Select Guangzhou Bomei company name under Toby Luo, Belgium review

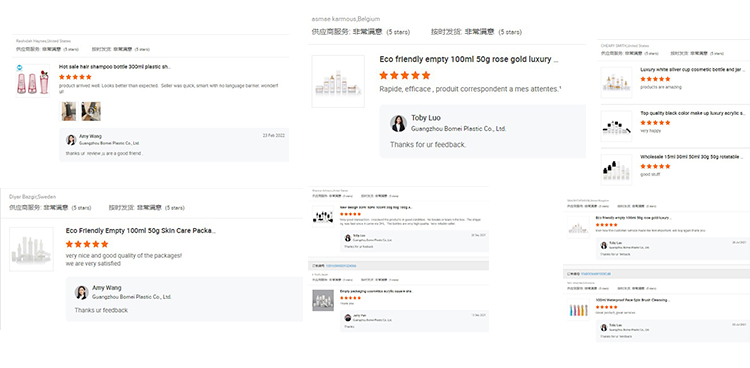(459, 129)
